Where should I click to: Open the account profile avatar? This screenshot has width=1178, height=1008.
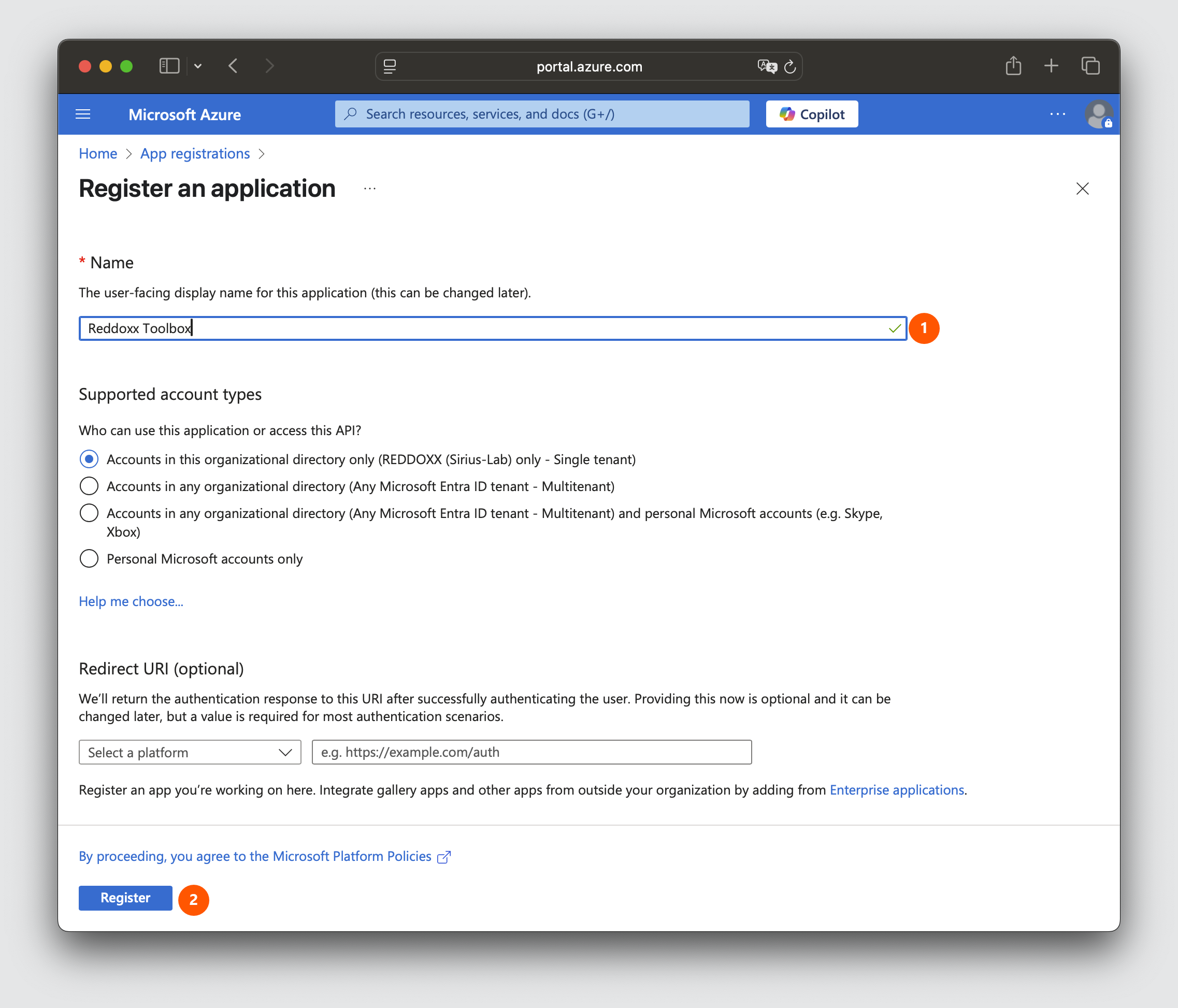tap(1098, 114)
